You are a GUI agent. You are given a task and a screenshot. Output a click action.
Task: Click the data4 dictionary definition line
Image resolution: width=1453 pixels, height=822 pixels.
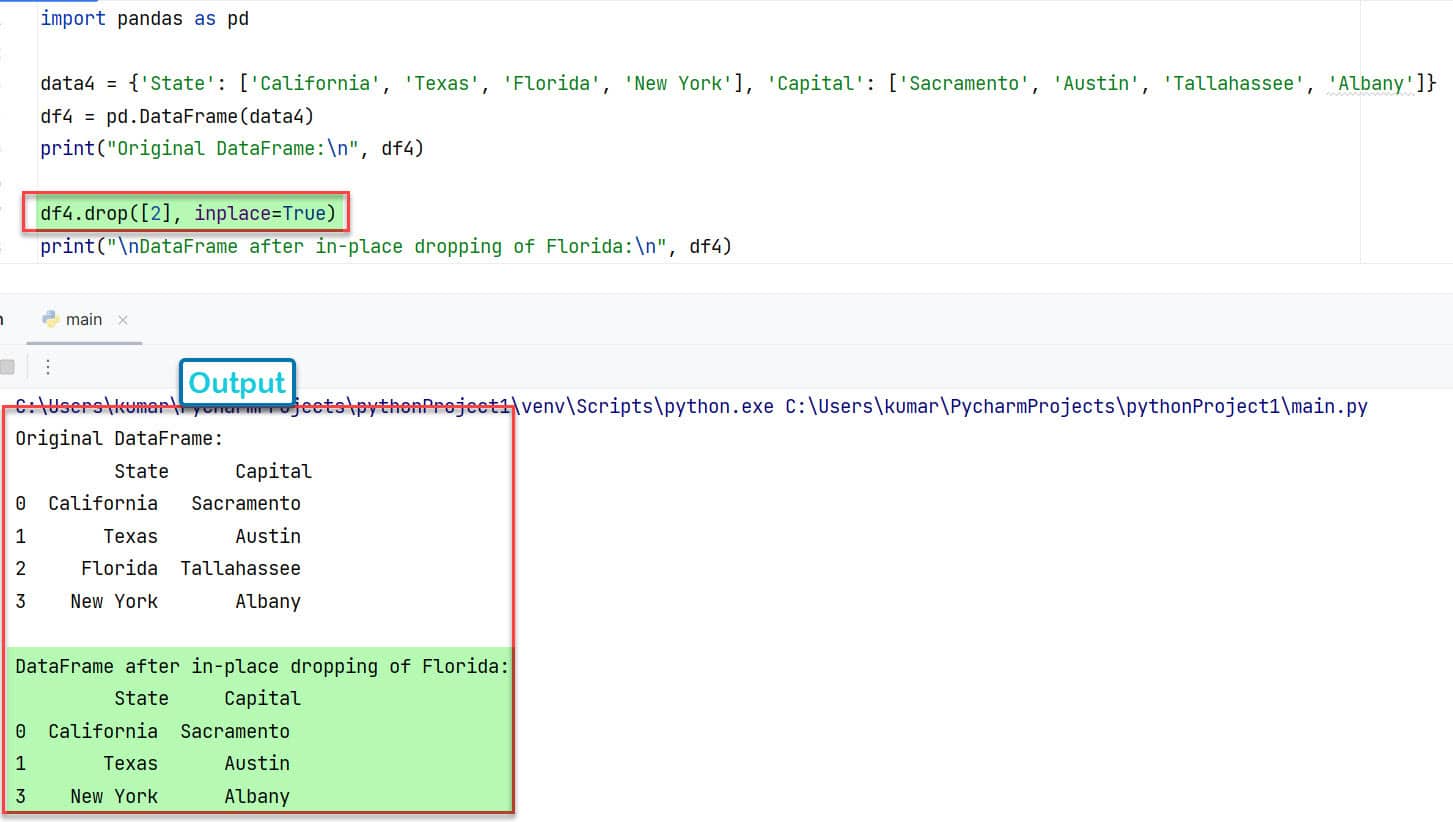(x=400, y=83)
